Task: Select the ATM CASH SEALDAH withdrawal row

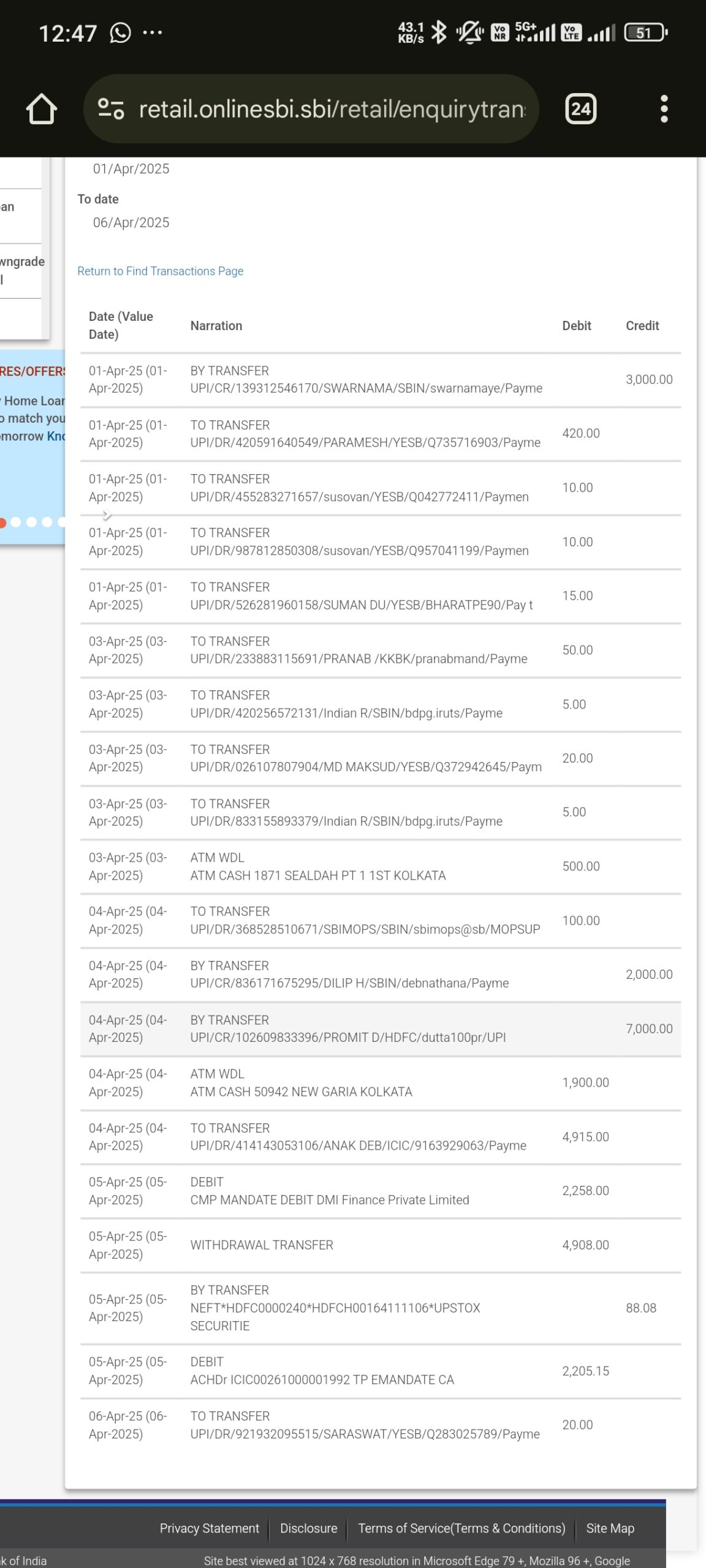Action: click(380, 866)
